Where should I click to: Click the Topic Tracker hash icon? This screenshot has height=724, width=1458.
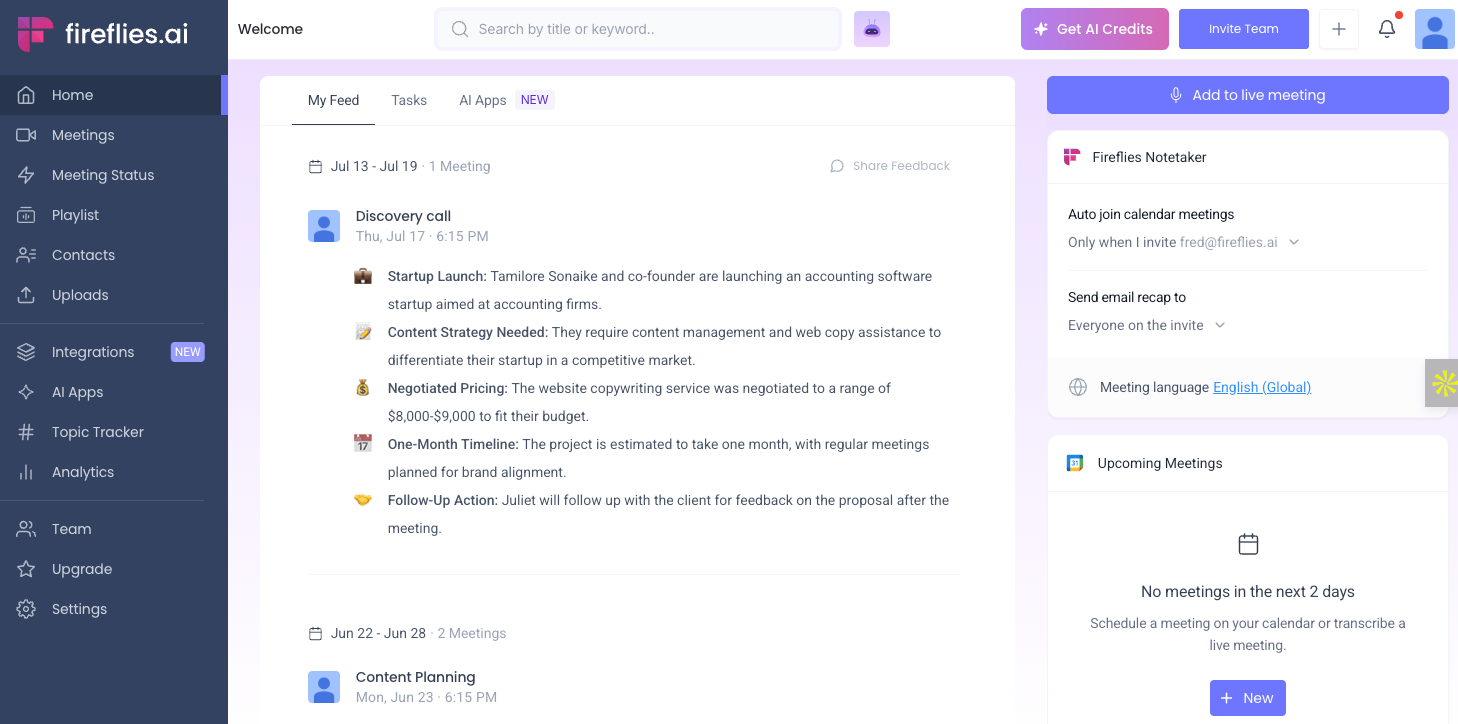pyautogui.click(x=26, y=432)
